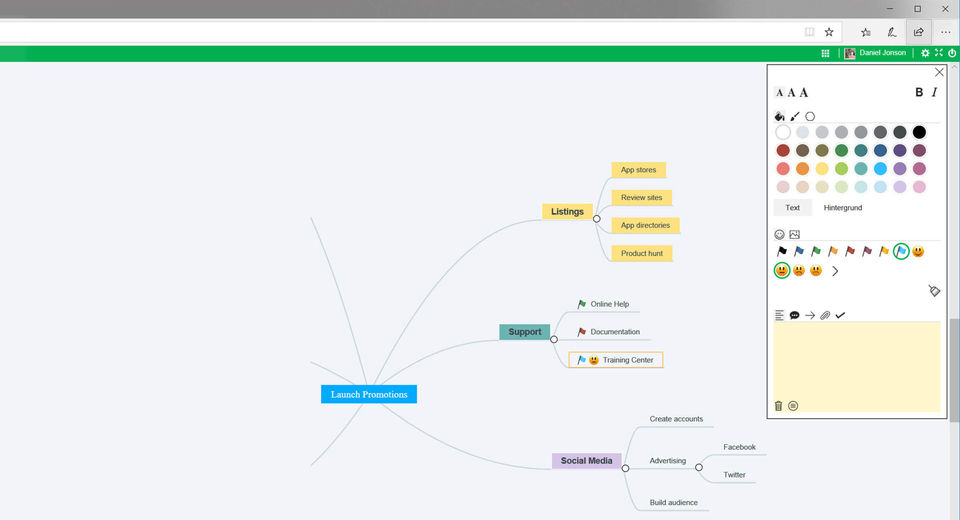Toggle the checkmark task icon

[840, 315]
